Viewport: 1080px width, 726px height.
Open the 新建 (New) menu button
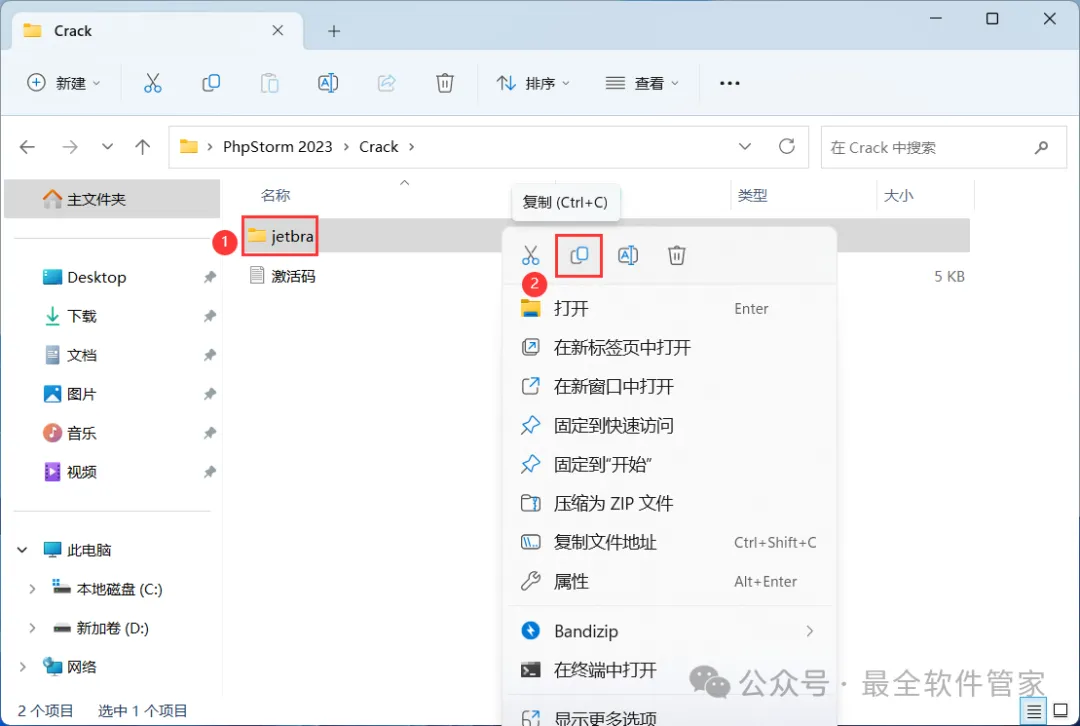pos(63,83)
